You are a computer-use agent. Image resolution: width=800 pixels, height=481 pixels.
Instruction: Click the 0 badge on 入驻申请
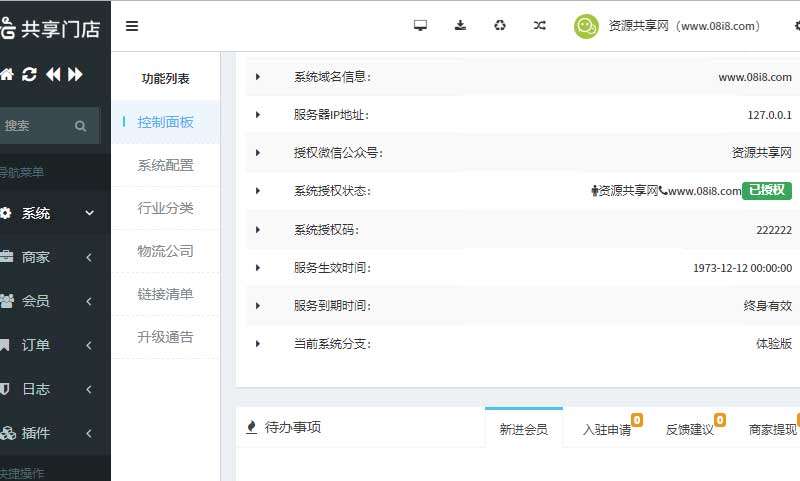point(637,419)
